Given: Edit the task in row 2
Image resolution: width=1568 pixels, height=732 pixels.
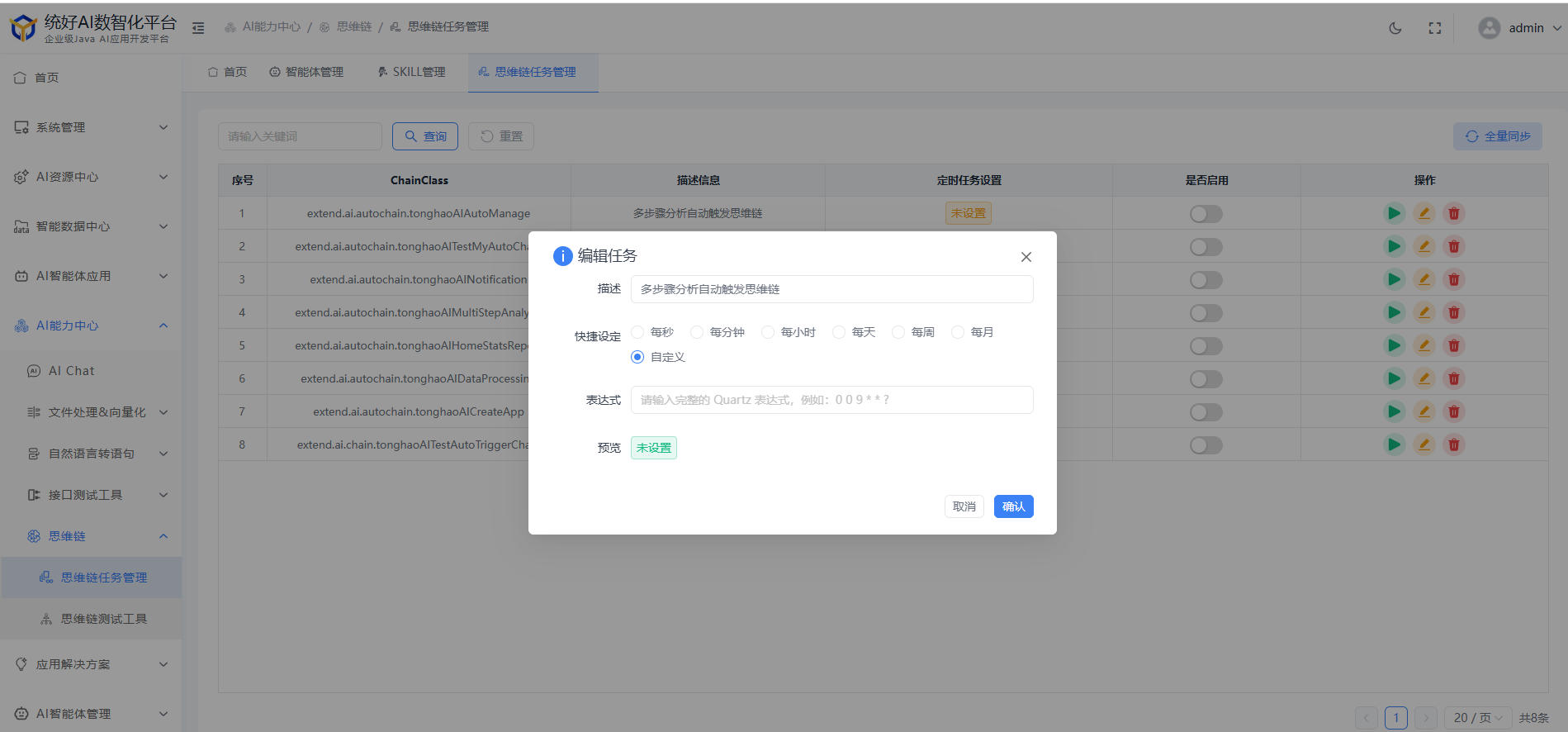Looking at the screenshot, I should 1424,246.
